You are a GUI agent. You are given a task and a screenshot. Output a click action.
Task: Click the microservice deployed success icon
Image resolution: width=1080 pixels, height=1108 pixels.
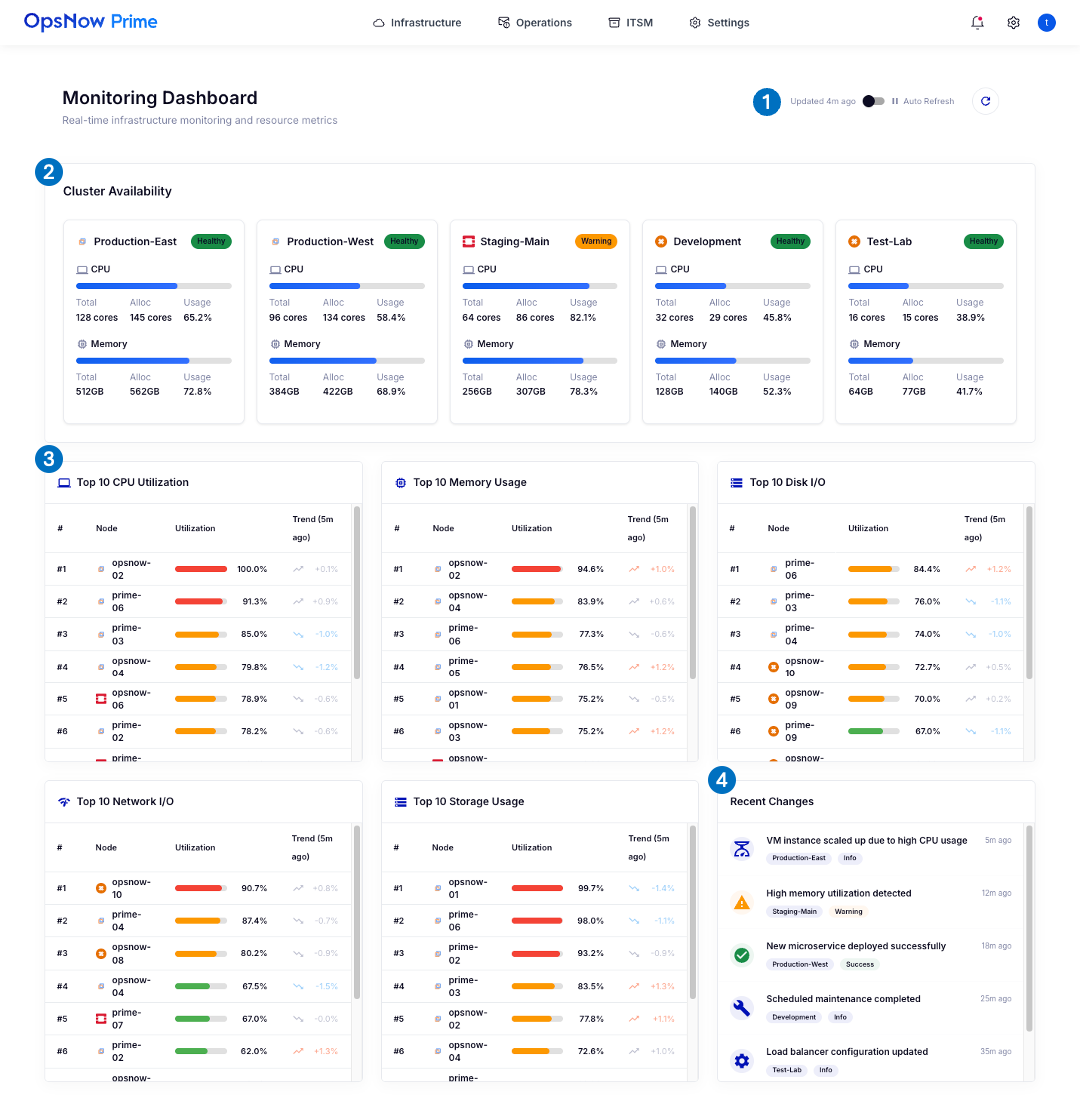tap(741, 955)
